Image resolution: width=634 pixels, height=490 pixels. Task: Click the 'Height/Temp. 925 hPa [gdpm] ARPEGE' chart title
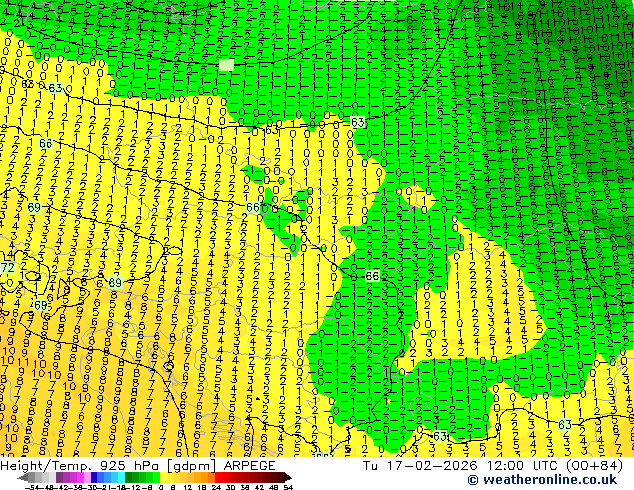coord(137,465)
